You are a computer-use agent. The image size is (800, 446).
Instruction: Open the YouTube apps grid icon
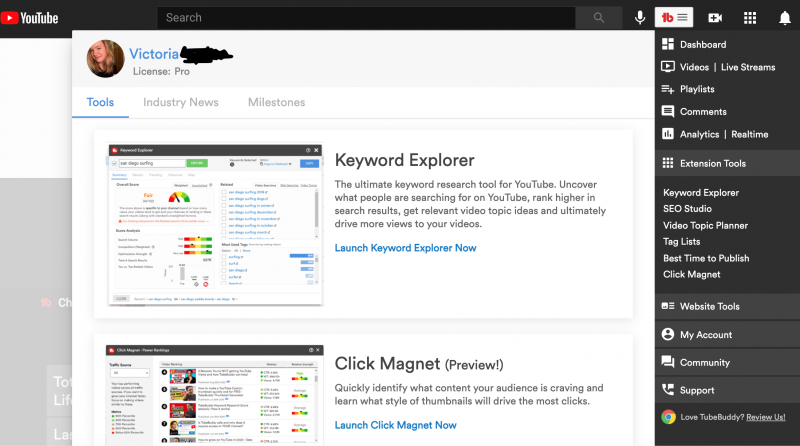pos(750,18)
